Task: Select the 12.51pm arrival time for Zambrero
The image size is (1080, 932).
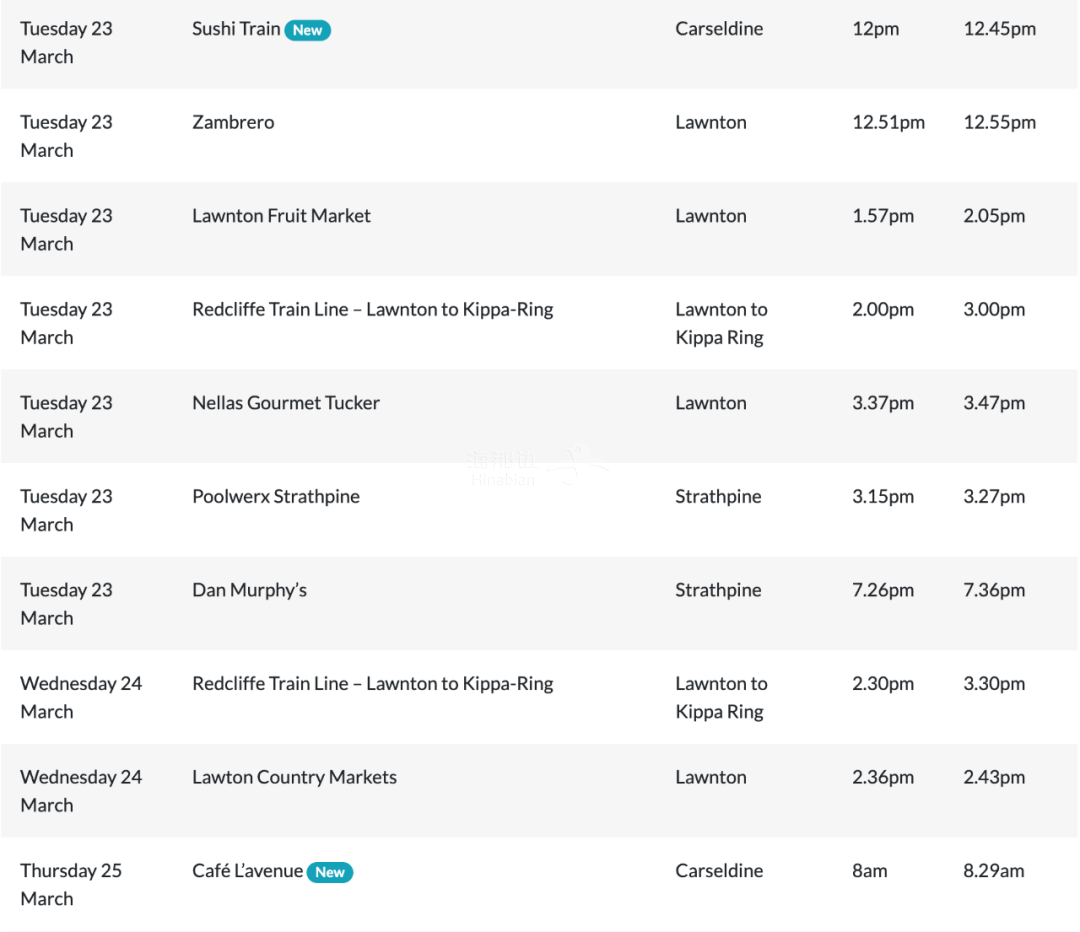Action: point(889,123)
